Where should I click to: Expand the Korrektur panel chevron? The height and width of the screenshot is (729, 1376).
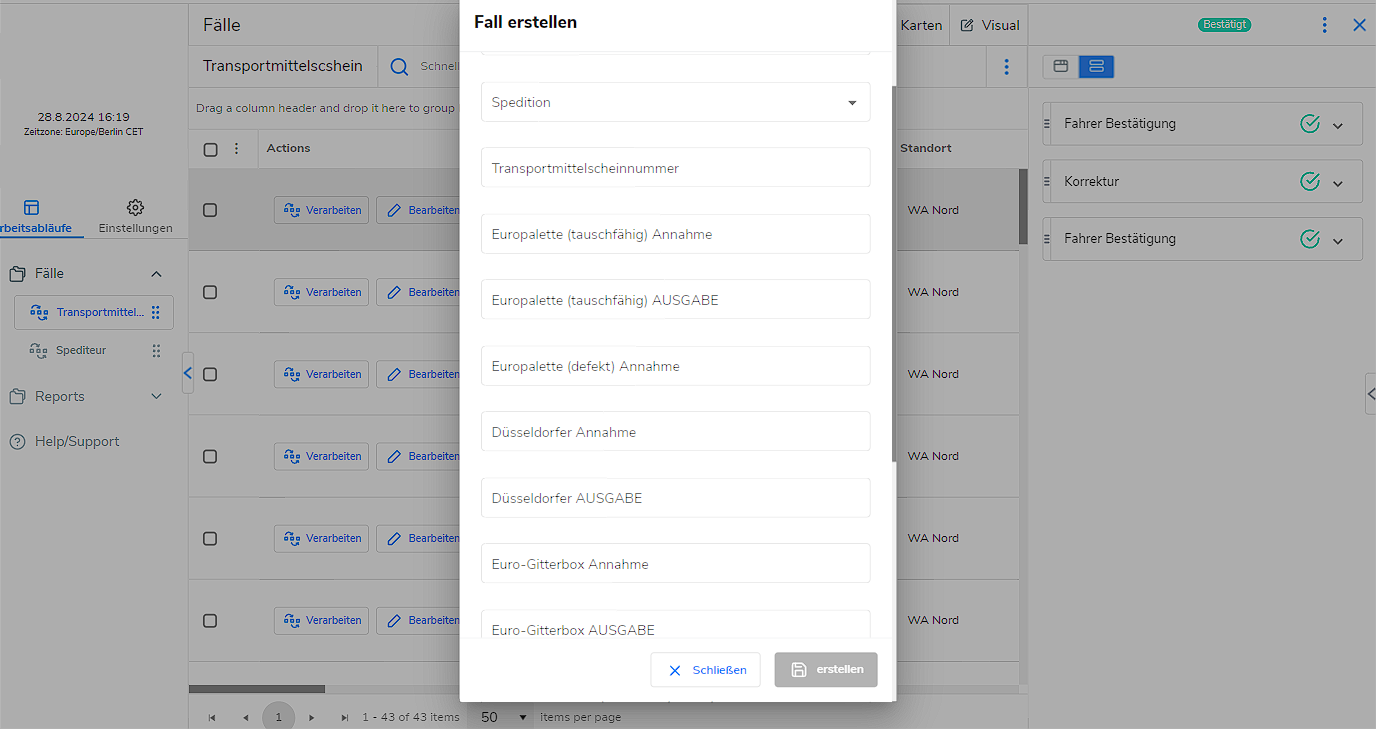pyautogui.click(x=1338, y=183)
